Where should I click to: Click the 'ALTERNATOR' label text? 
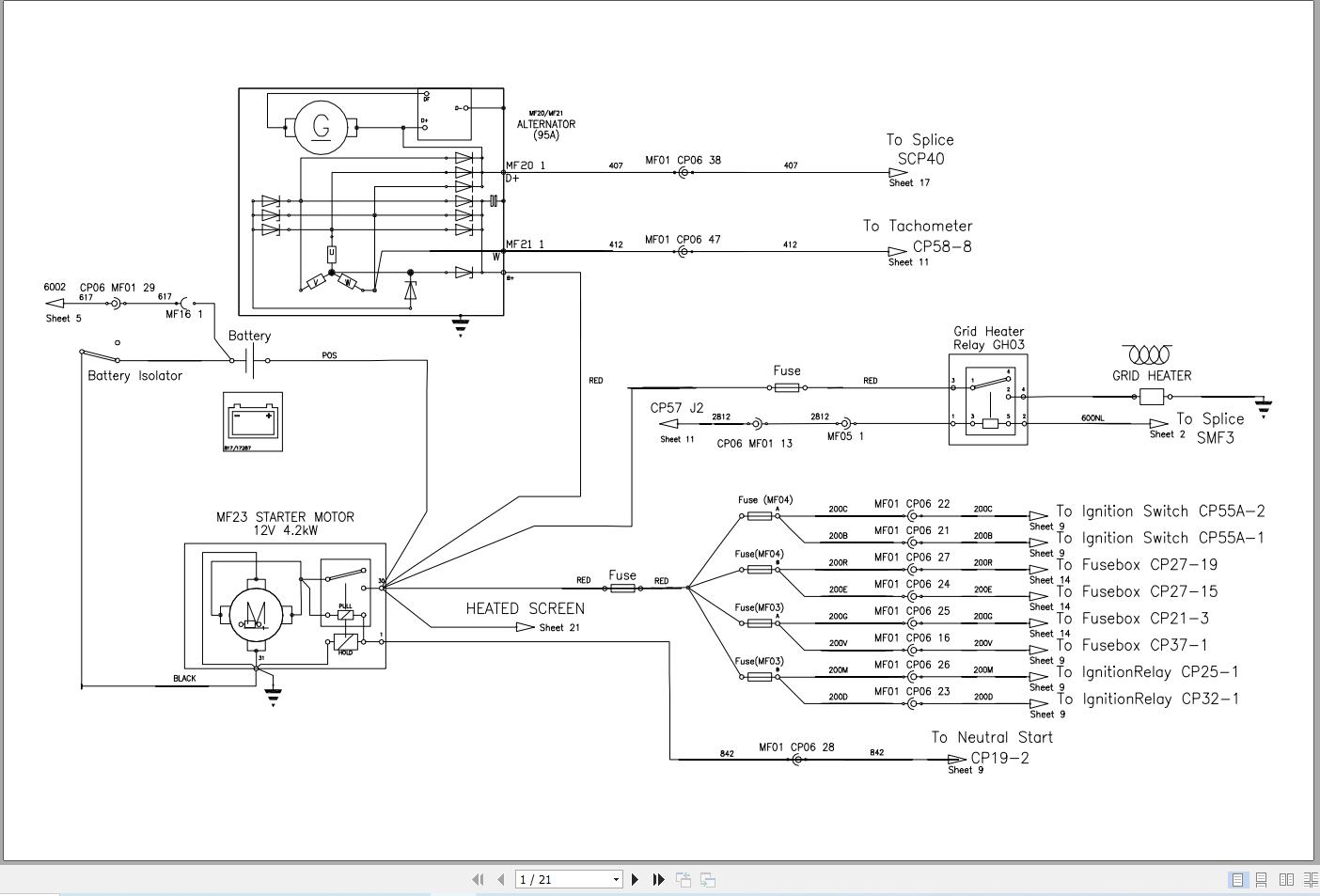click(x=546, y=124)
